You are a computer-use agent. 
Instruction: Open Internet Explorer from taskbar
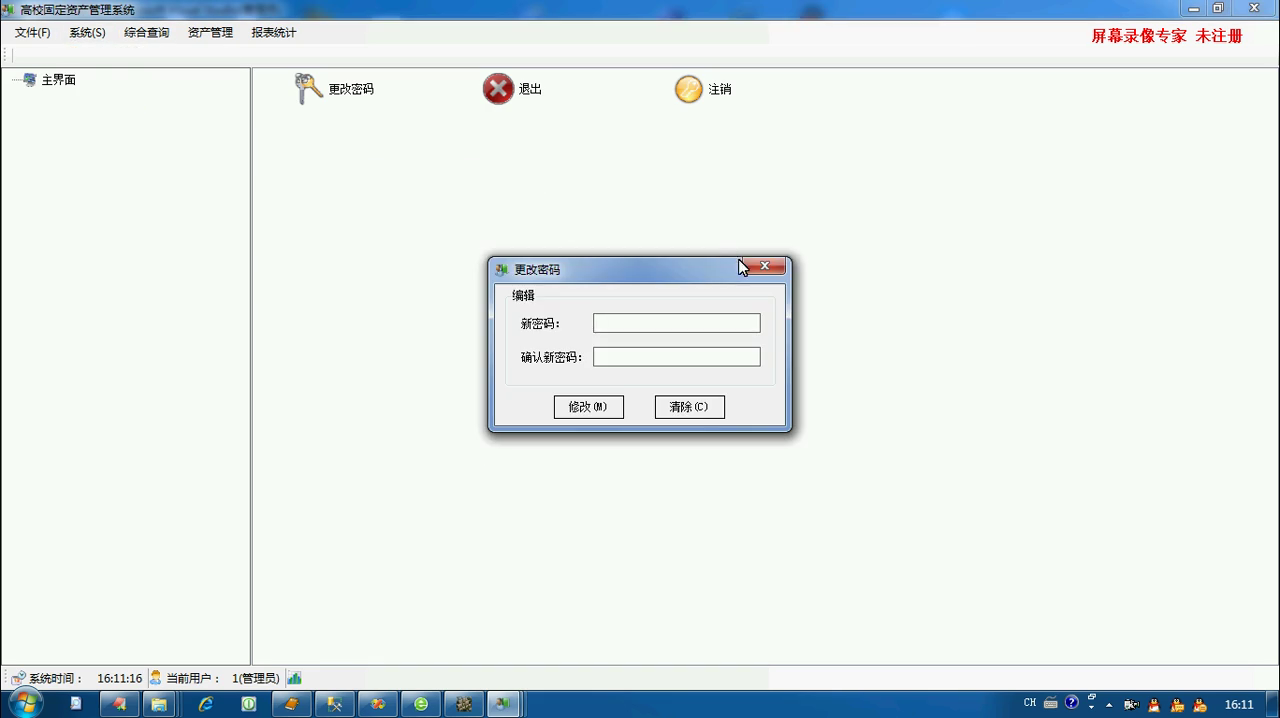[x=205, y=704]
